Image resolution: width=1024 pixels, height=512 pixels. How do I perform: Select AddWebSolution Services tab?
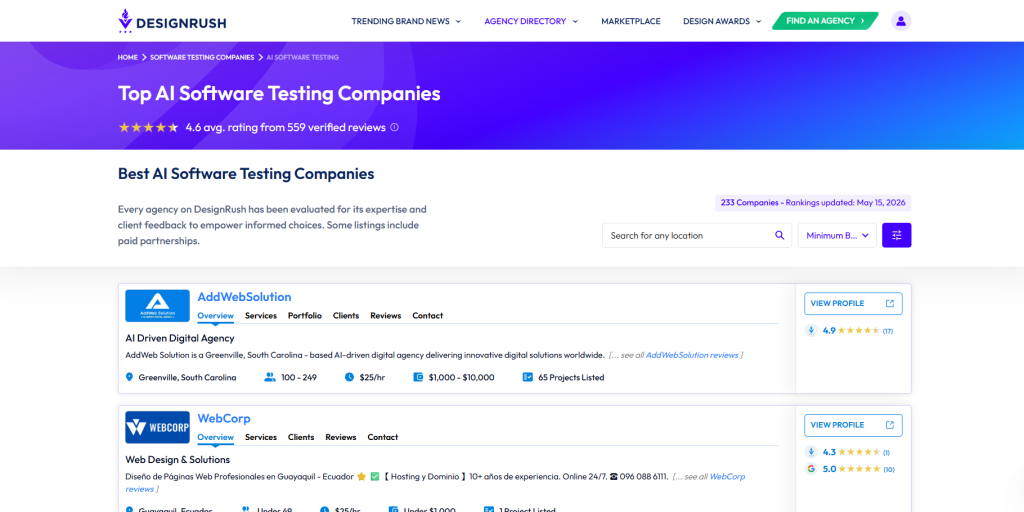pos(261,315)
